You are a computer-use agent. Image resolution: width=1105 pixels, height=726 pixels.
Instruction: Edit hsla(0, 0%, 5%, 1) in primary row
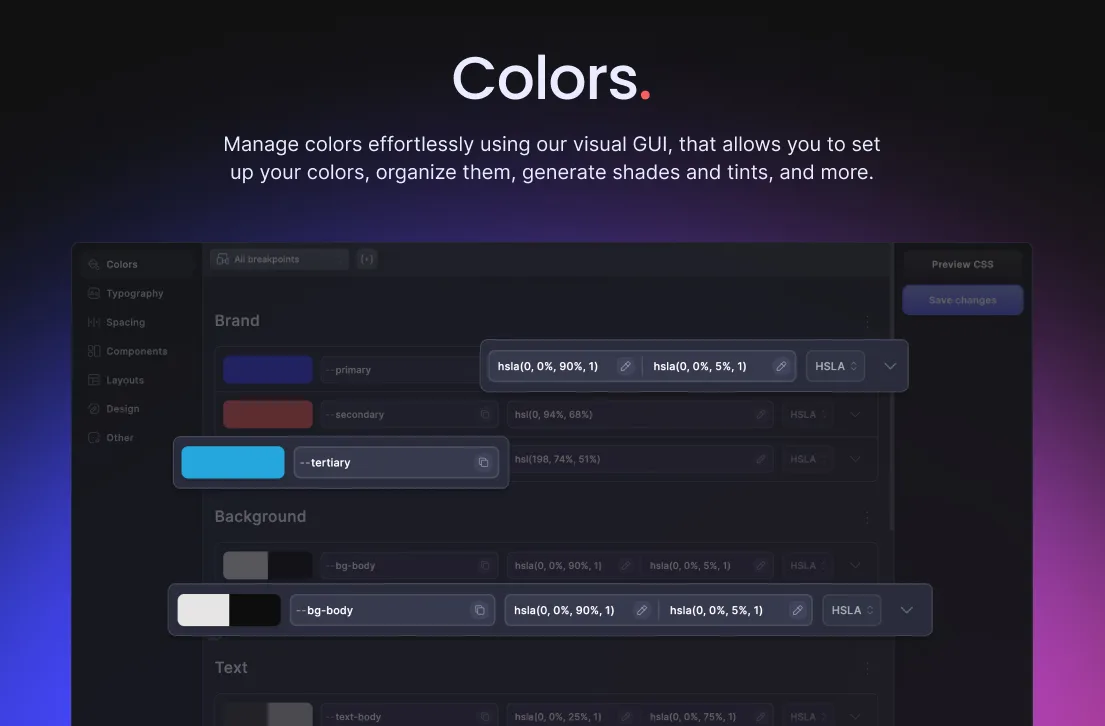pyautogui.click(x=781, y=367)
